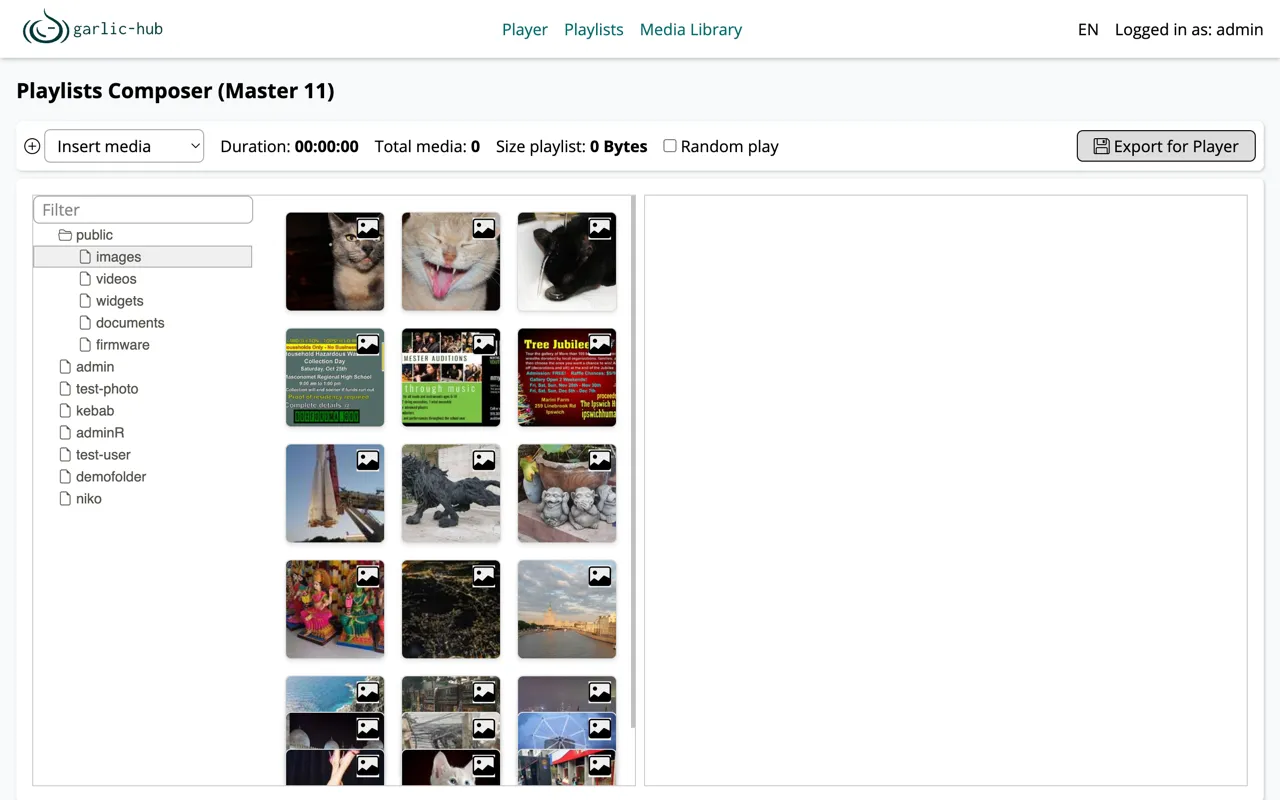This screenshot has height=800, width=1280.
Task: Click the Duration 00:00:00 value
Action: pyautogui.click(x=326, y=146)
